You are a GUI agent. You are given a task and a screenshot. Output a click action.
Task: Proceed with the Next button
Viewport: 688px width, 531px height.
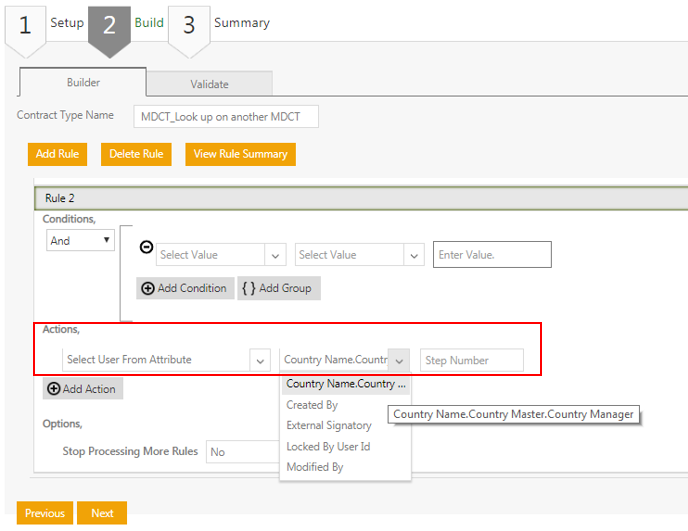click(102, 513)
